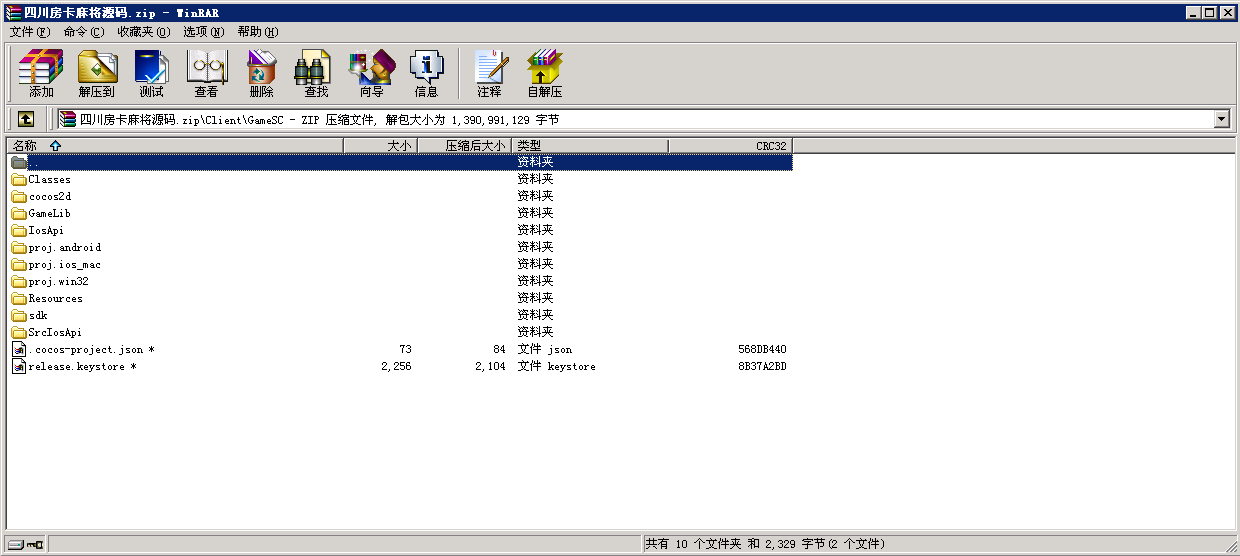Expand the archive path dropdown arrow
This screenshot has height=556, width=1240.
point(1221,120)
